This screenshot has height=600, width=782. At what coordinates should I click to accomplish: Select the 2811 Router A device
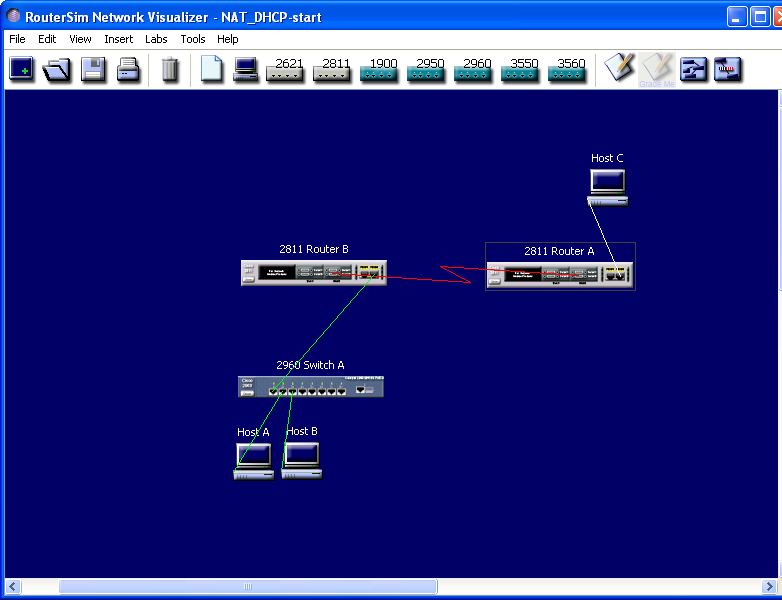point(560,275)
